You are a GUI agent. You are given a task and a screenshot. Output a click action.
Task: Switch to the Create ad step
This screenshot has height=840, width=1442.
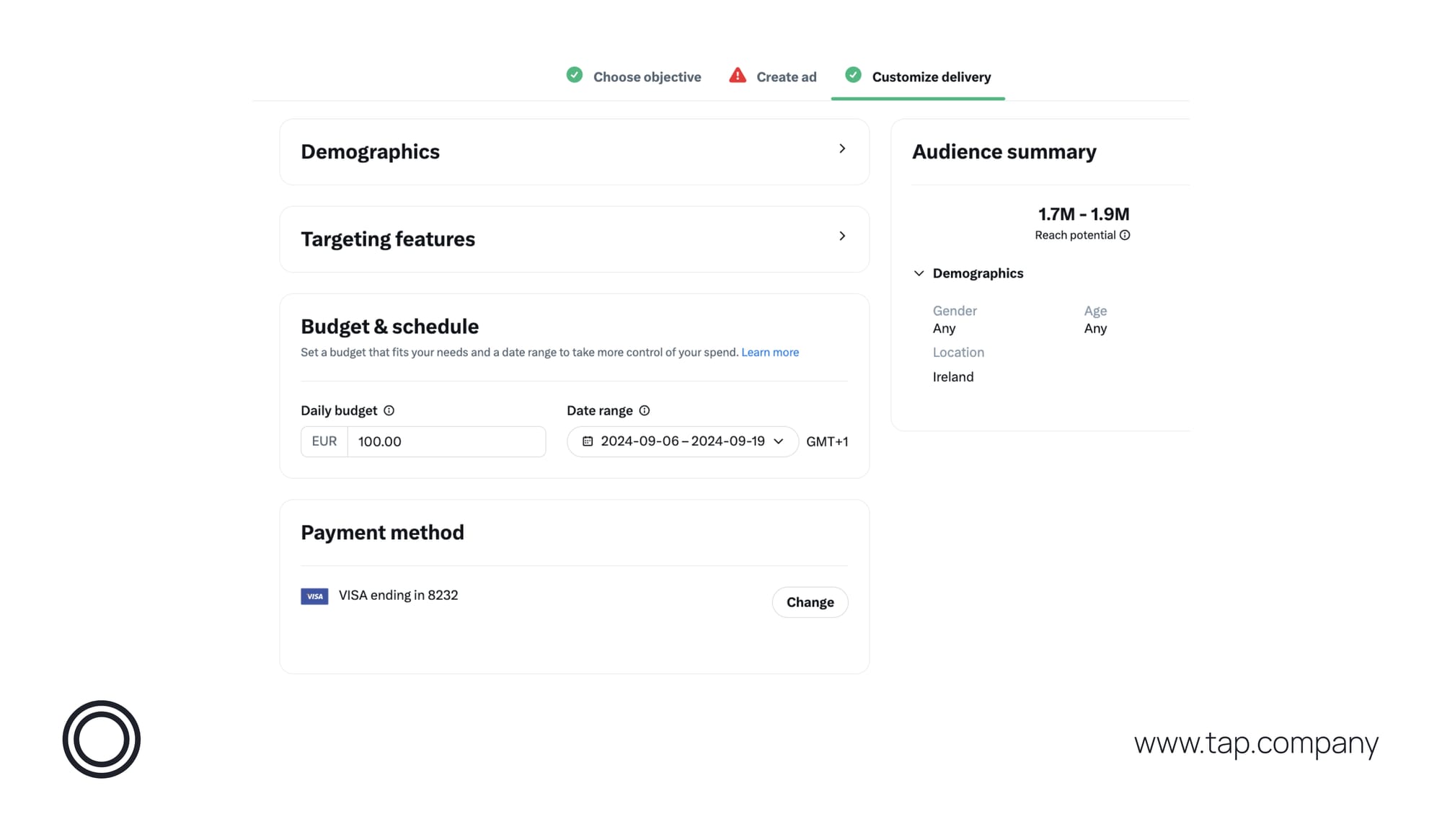click(x=786, y=76)
